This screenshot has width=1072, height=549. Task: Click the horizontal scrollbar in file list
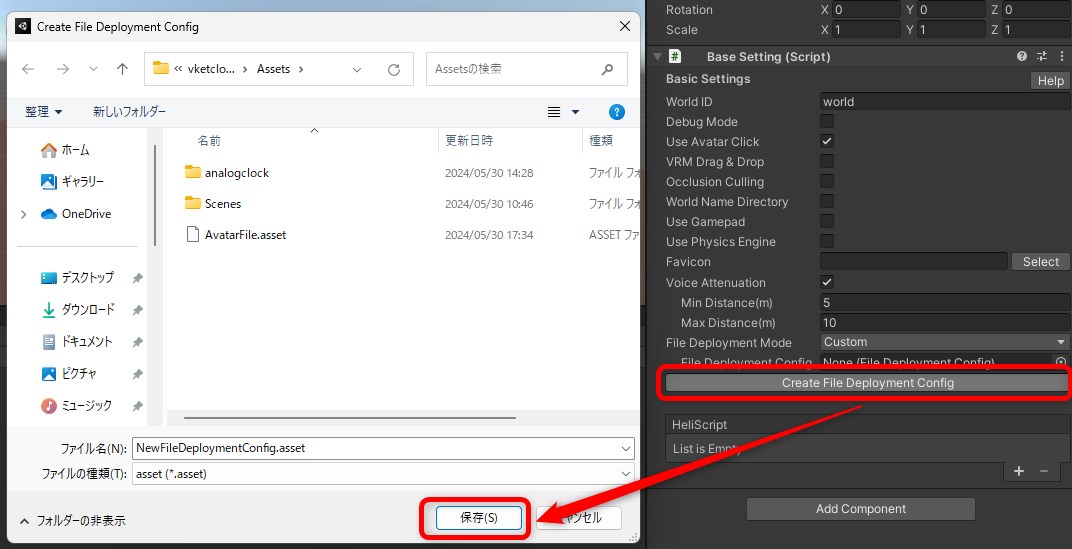click(349, 417)
